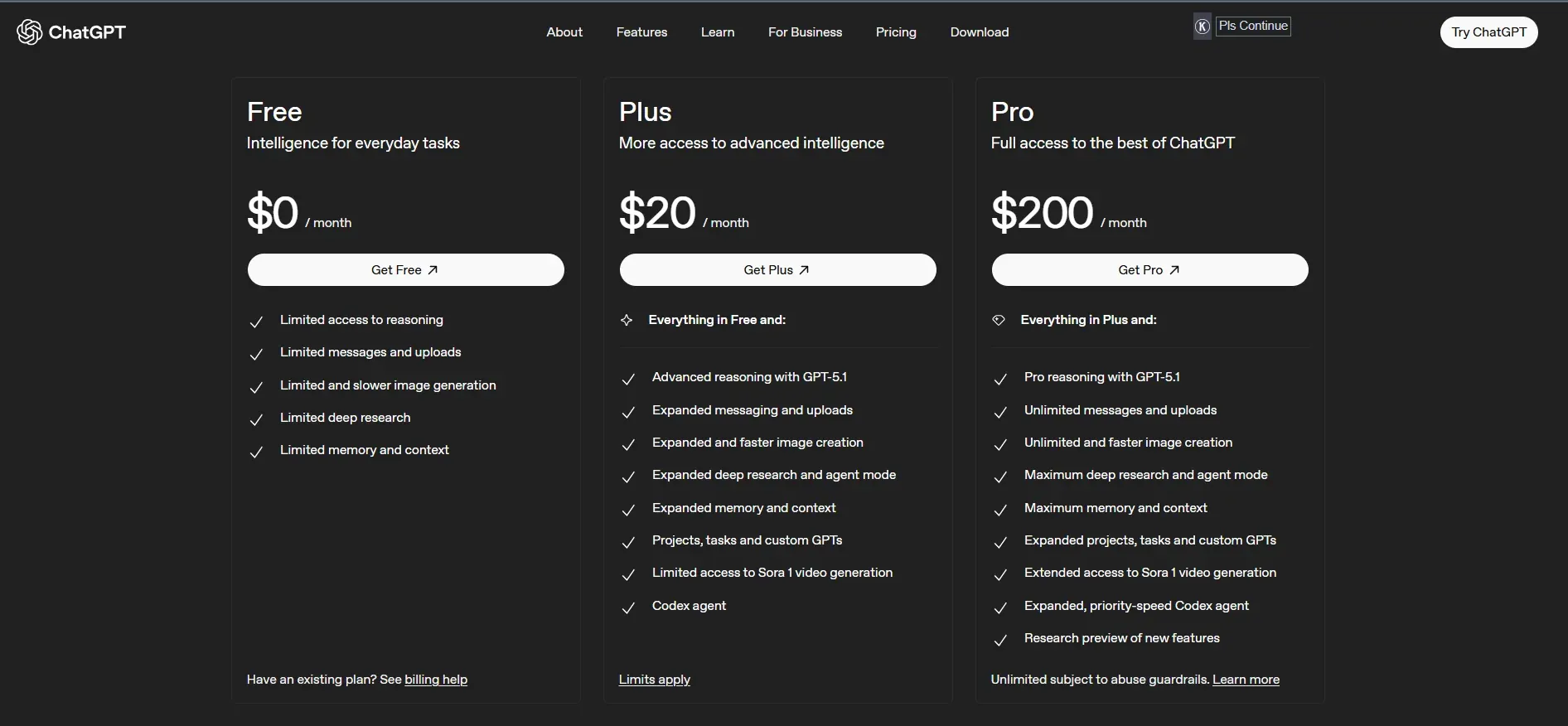The width and height of the screenshot is (1568, 726).
Task: Click the icon beside 'Everything in Plus and'
Action: pyautogui.click(x=999, y=320)
